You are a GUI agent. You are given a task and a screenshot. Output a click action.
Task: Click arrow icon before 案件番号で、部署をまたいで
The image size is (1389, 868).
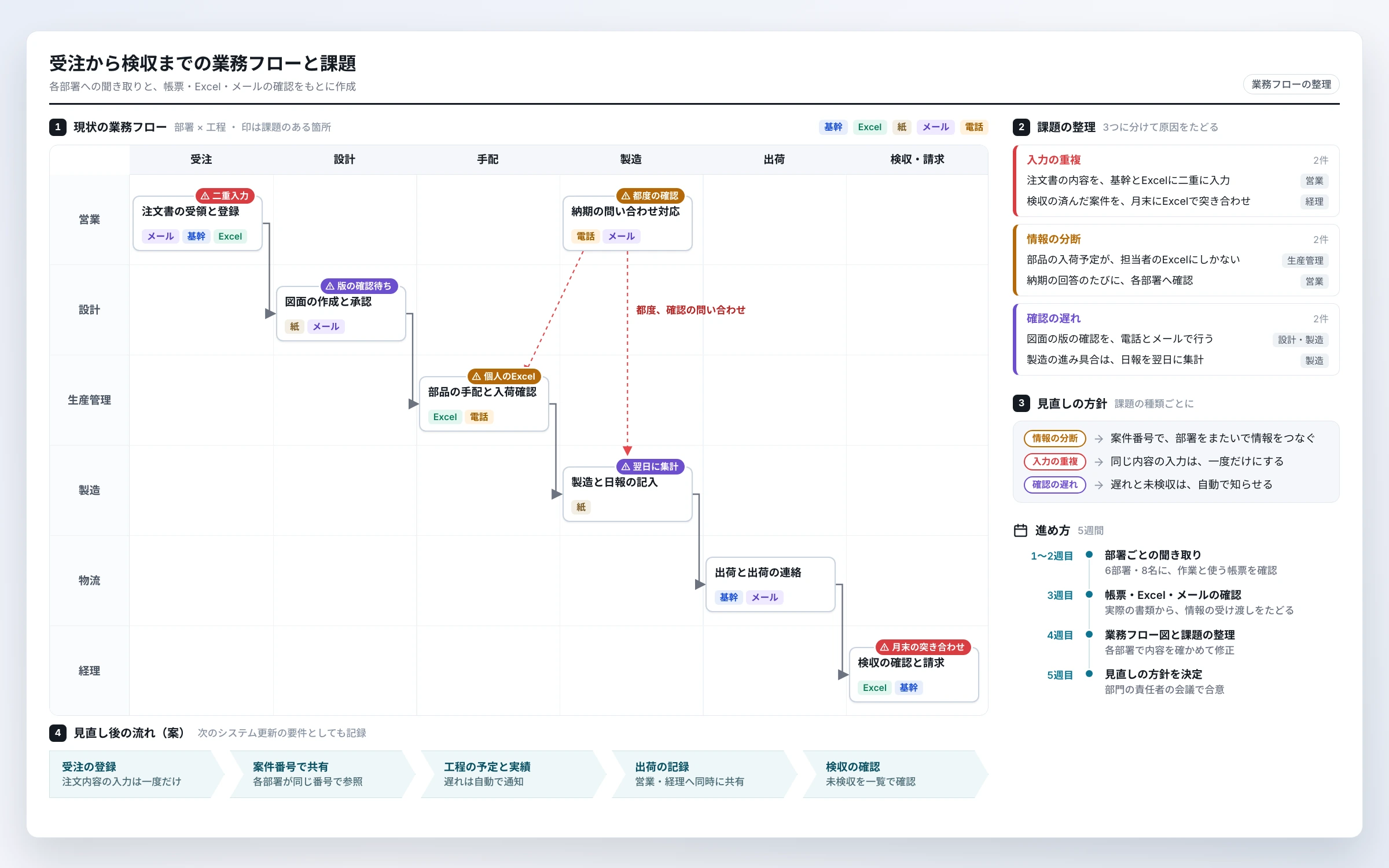[1098, 439]
